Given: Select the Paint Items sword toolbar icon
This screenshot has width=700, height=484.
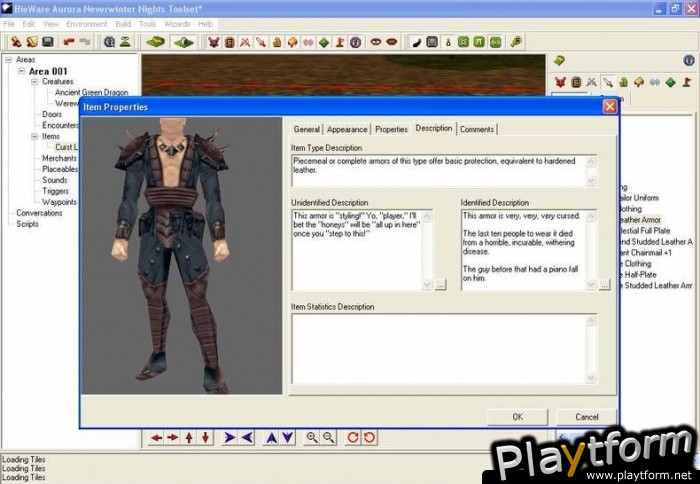Looking at the screenshot, I should (261, 42).
